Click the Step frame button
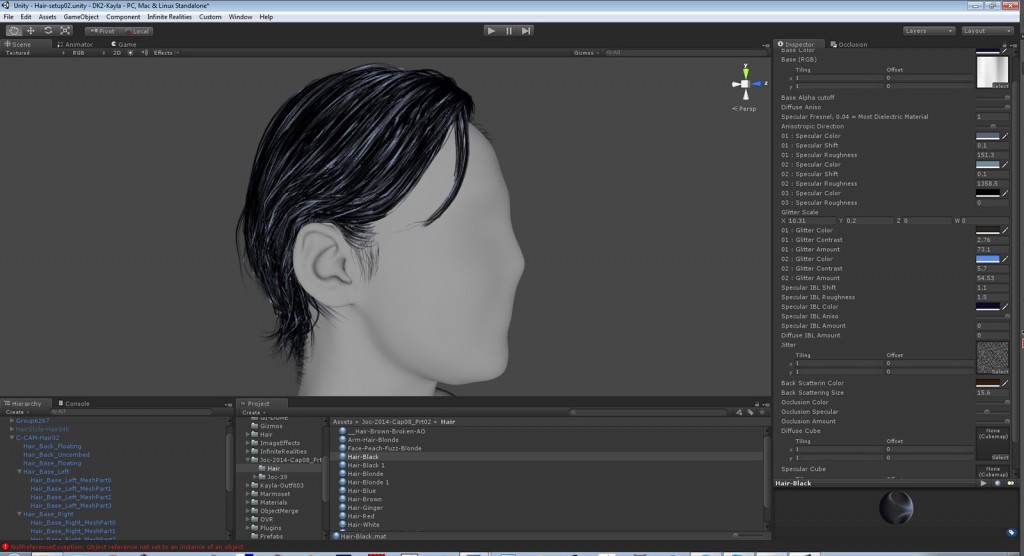The image size is (1024, 556). [x=526, y=31]
